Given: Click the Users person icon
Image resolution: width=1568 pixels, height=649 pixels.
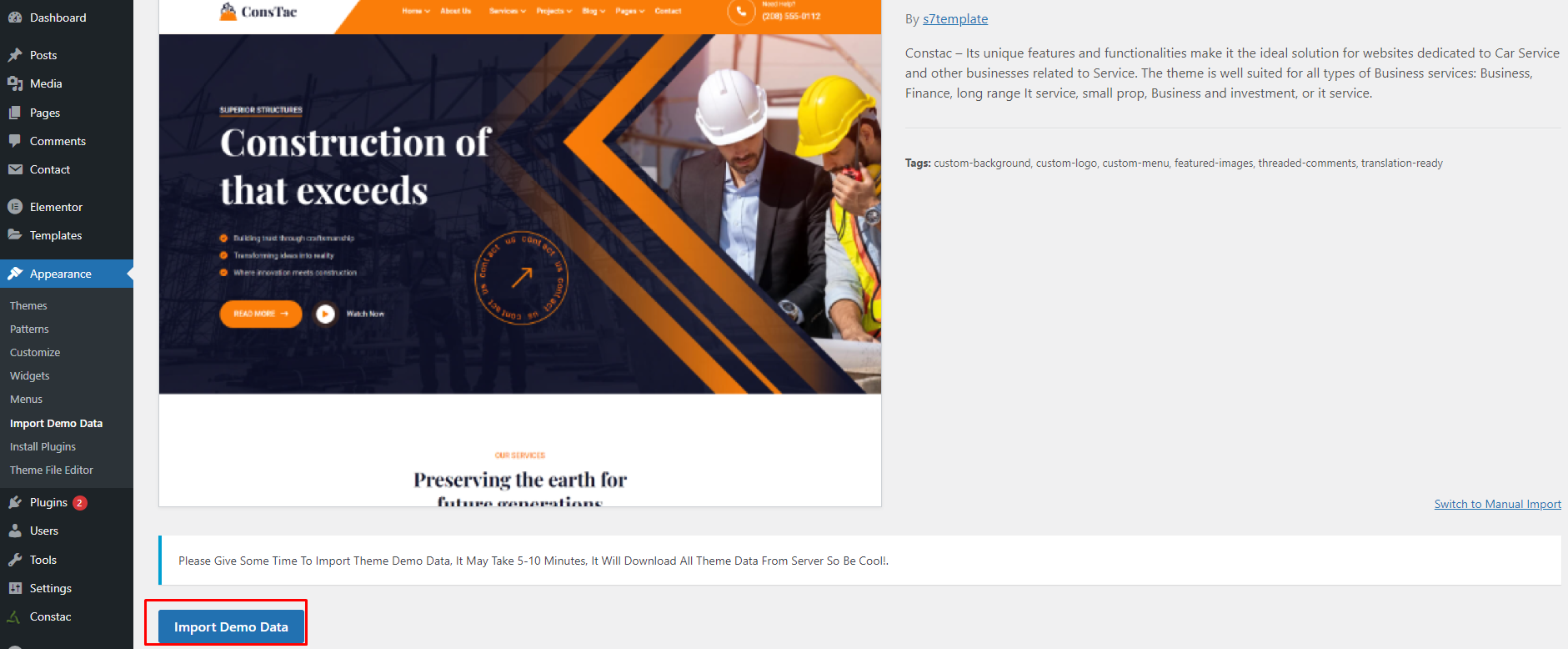Looking at the screenshot, I should pyautogui.click(x=15, y=531).
